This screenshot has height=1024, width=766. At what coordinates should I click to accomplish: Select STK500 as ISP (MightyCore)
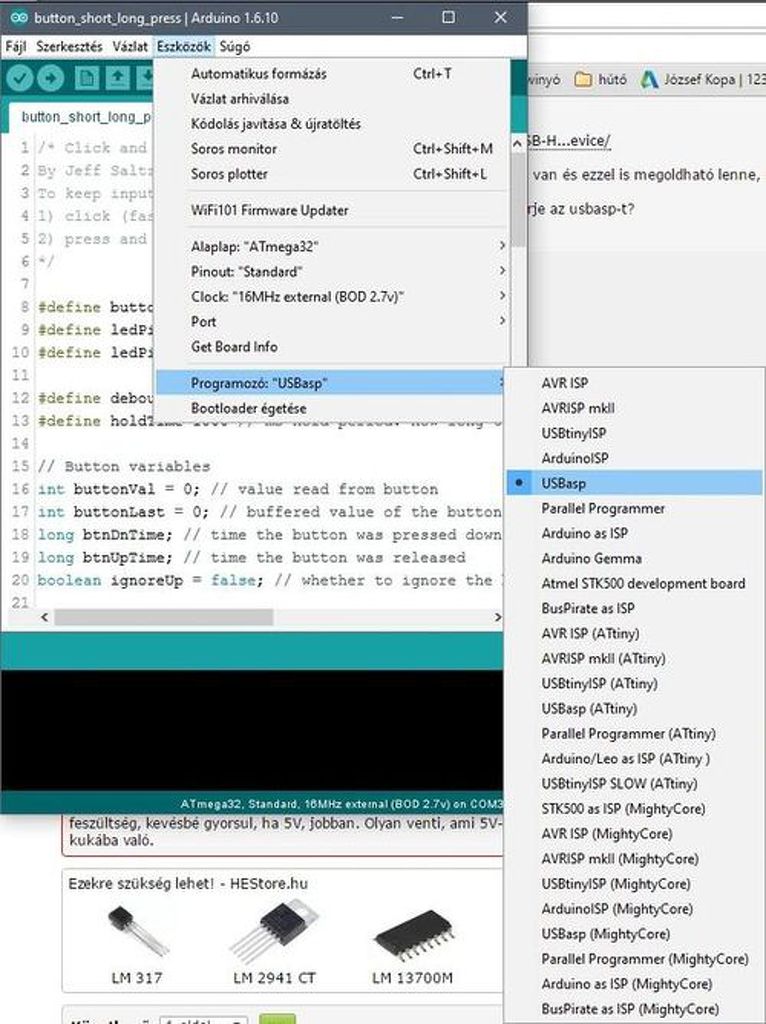tap(633, 808)
